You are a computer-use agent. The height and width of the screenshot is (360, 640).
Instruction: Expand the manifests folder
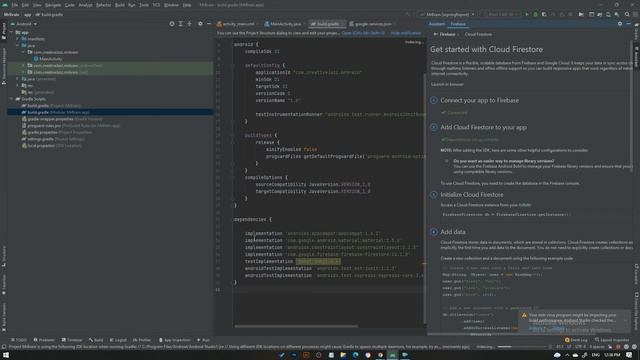pyautogui.click(x=18, y=39)
